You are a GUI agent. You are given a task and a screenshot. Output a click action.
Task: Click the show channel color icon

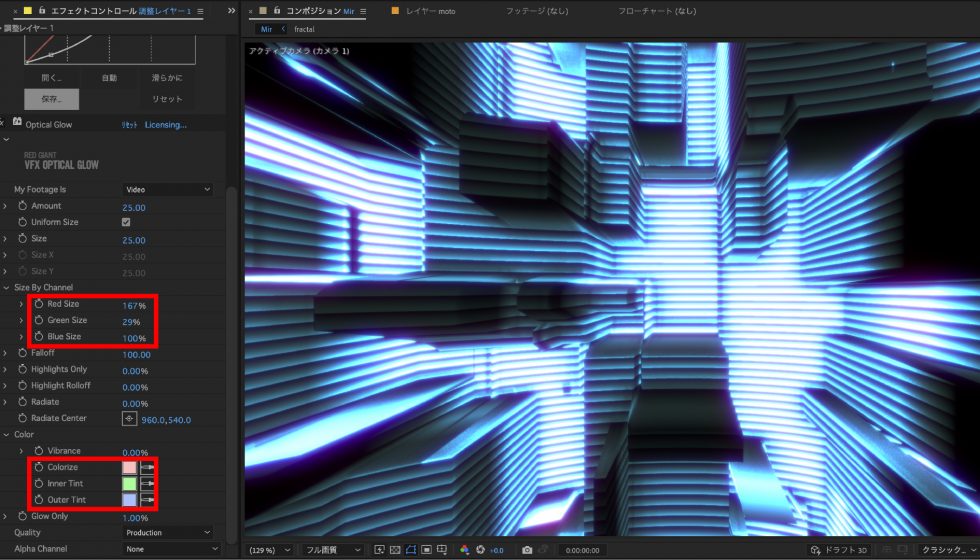[x=464, y=551]
